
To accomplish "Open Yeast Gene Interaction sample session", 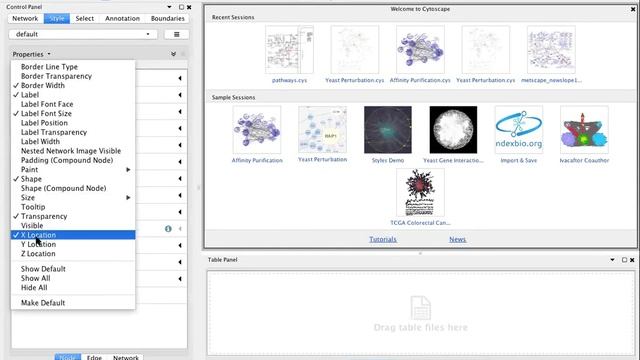I will [453, 130].
